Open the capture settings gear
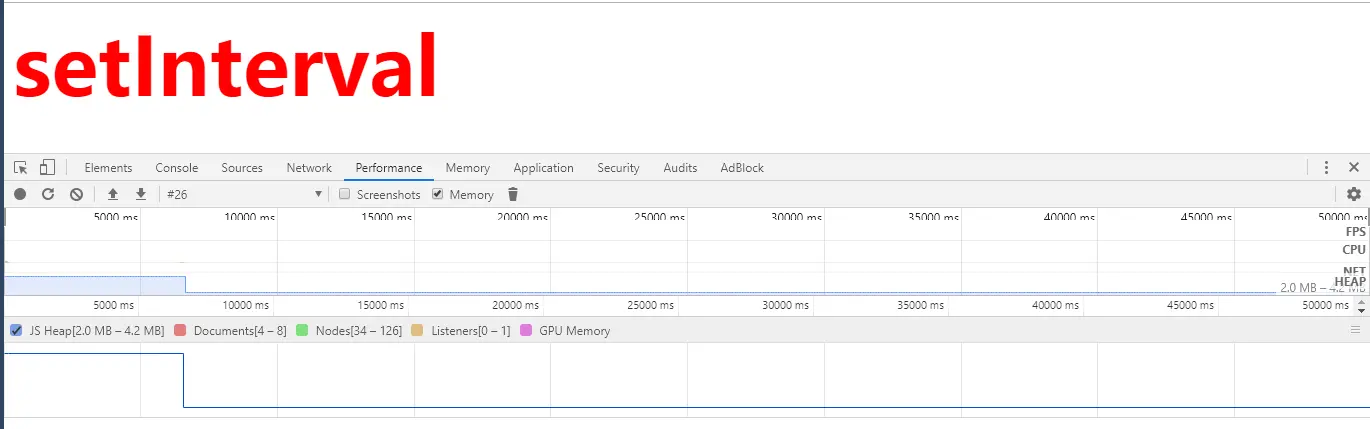Image resolution: width=1370 pixels, height=429 pixels. click(1354, 195)
